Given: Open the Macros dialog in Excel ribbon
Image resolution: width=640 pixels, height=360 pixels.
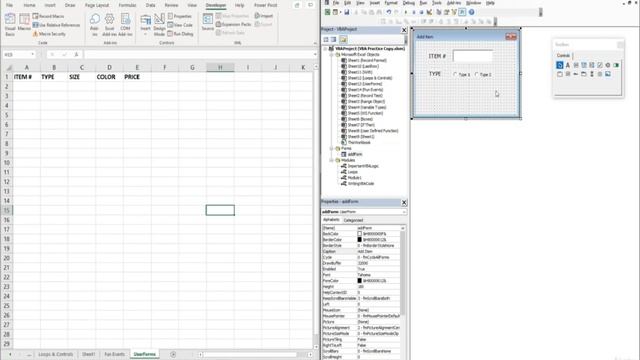Looking at the screenshot, I should 24,22.
